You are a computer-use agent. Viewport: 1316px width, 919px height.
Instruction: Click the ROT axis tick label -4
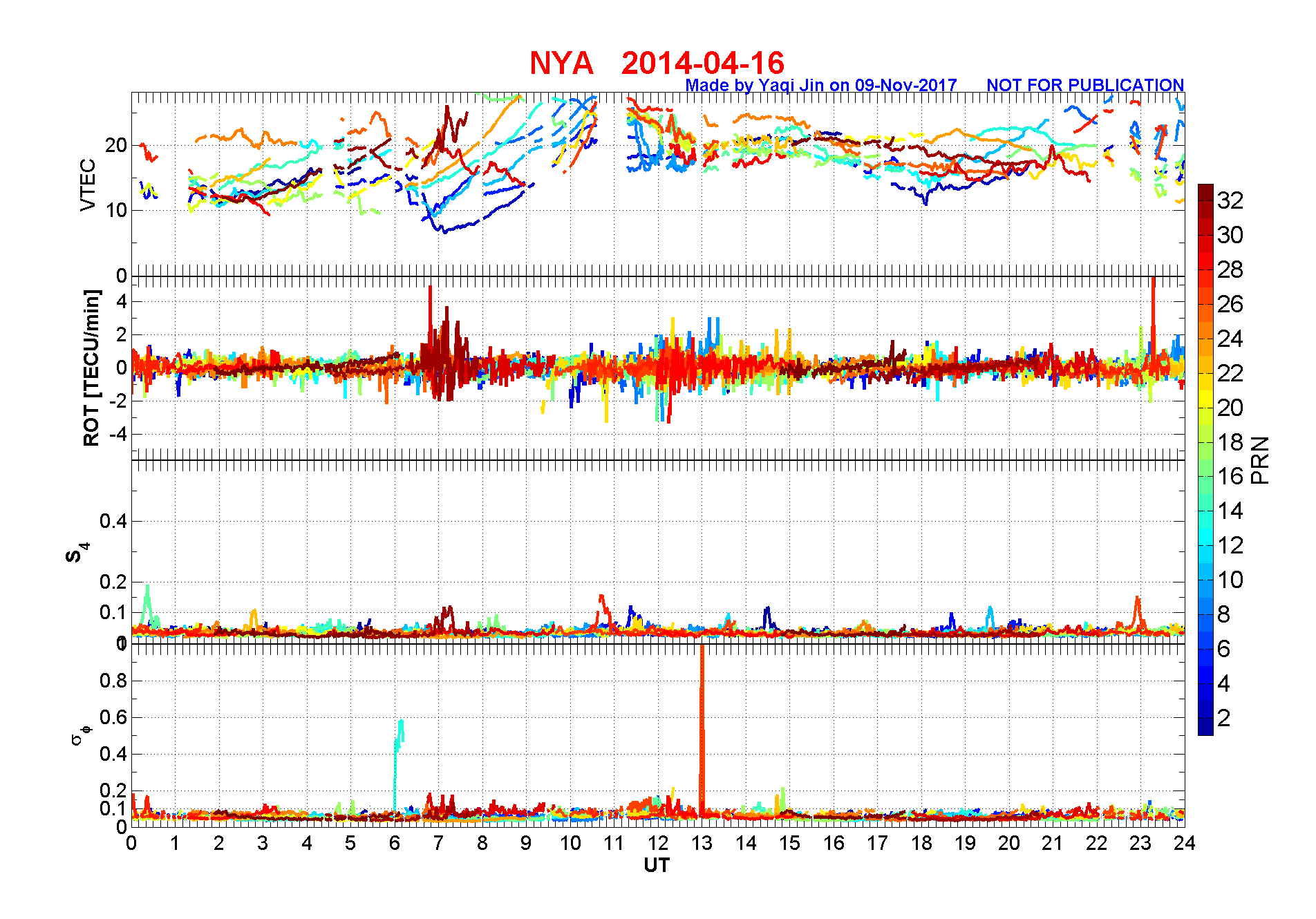[x=117, y=435]
